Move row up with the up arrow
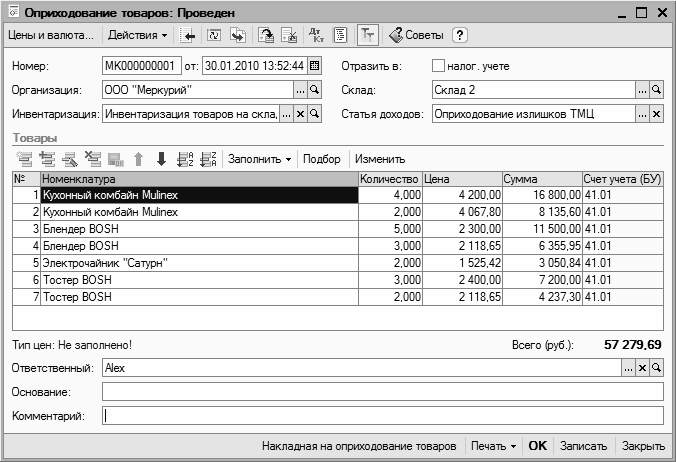676x462 pixels. click(138, 159)
